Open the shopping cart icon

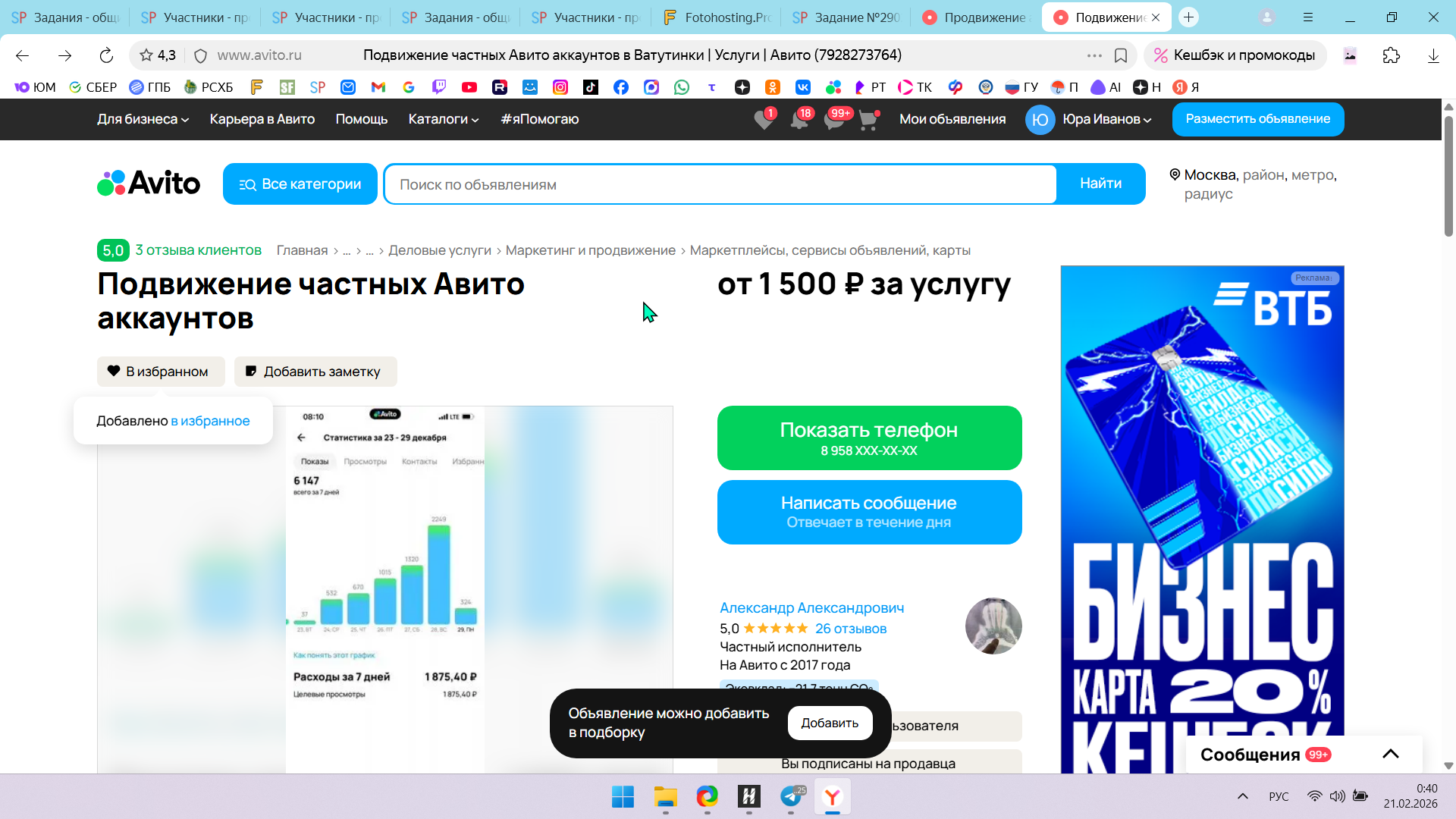tap(868, 120)
